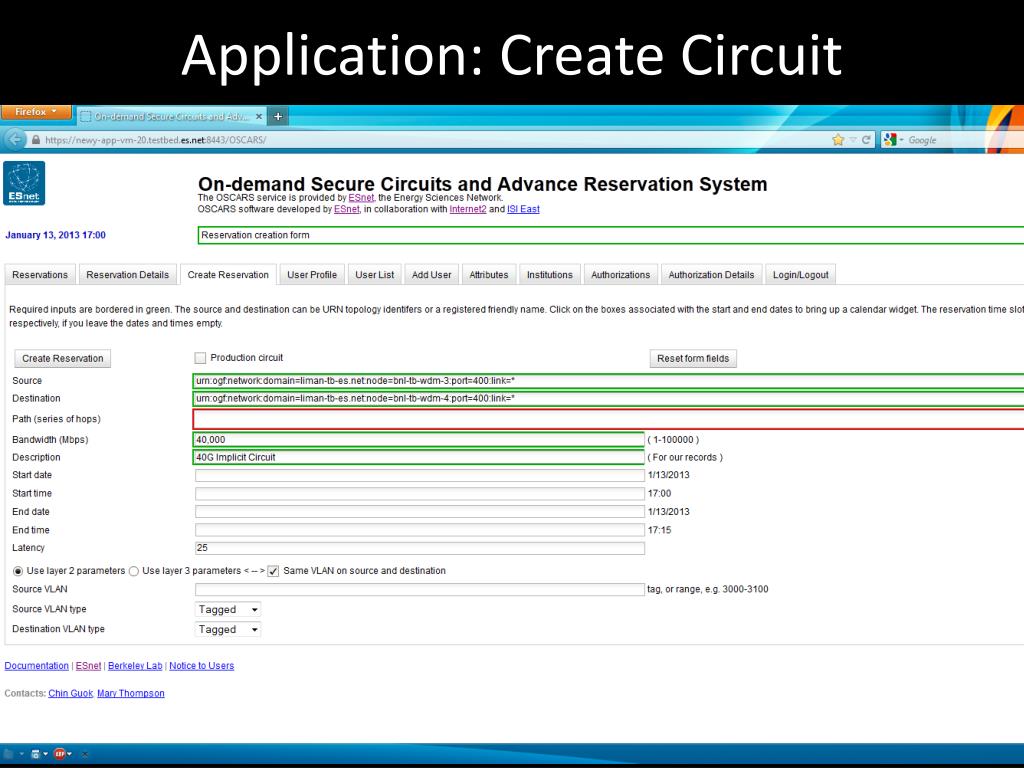
Task: Click into the Path series of hops field
Action: 609,419
